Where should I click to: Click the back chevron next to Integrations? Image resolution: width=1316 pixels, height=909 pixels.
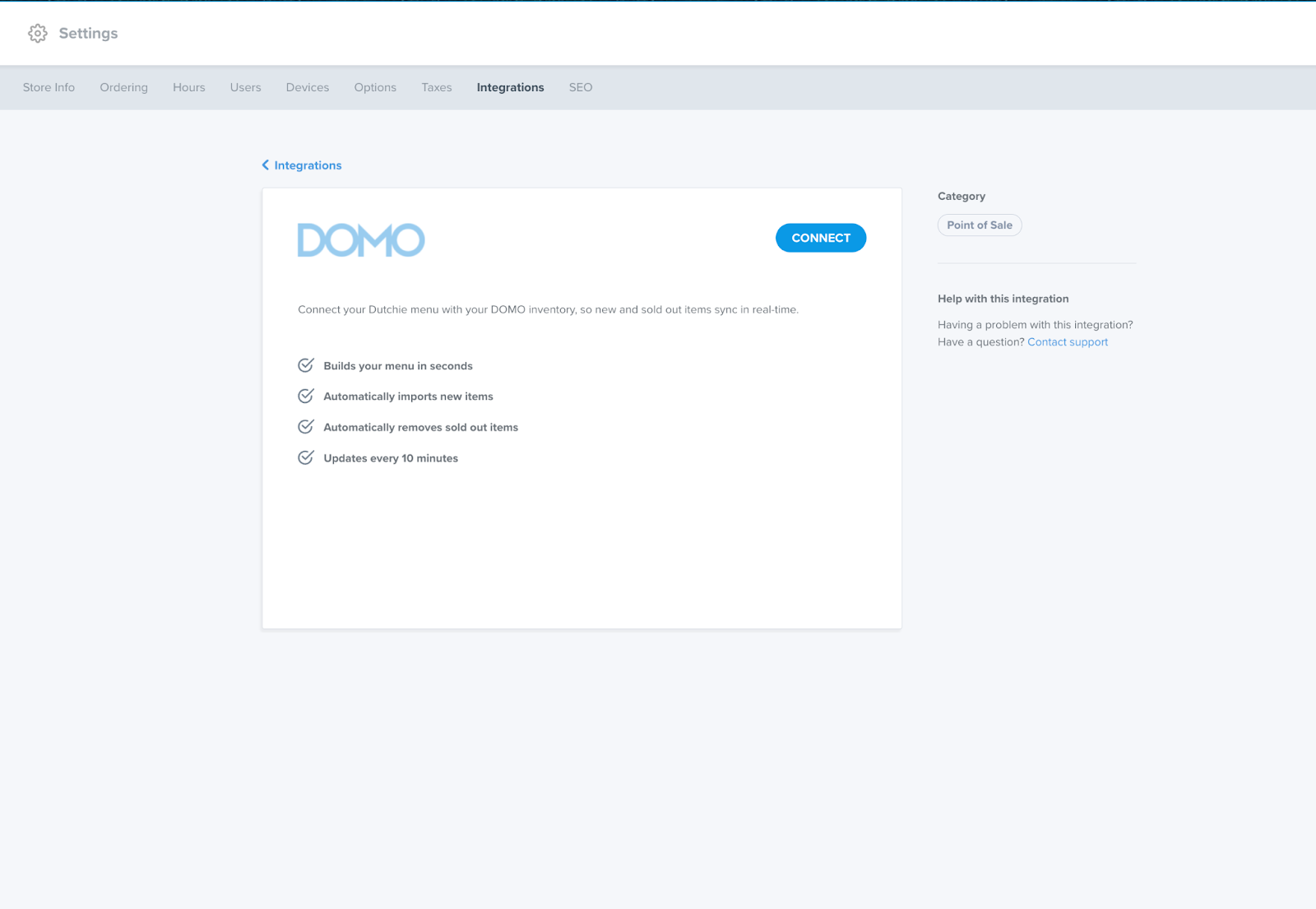click(x=265, y=165)
